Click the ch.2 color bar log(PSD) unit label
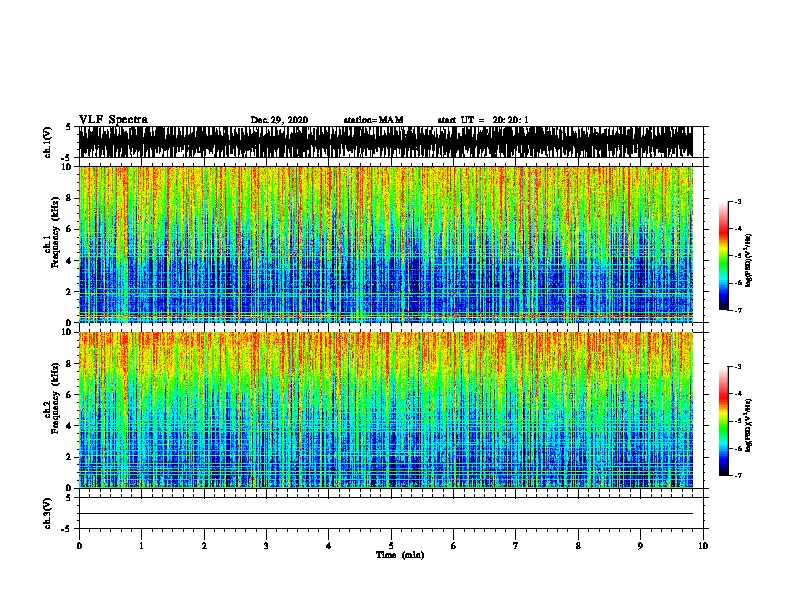The image size is (792, 612). tap(749, 425)
